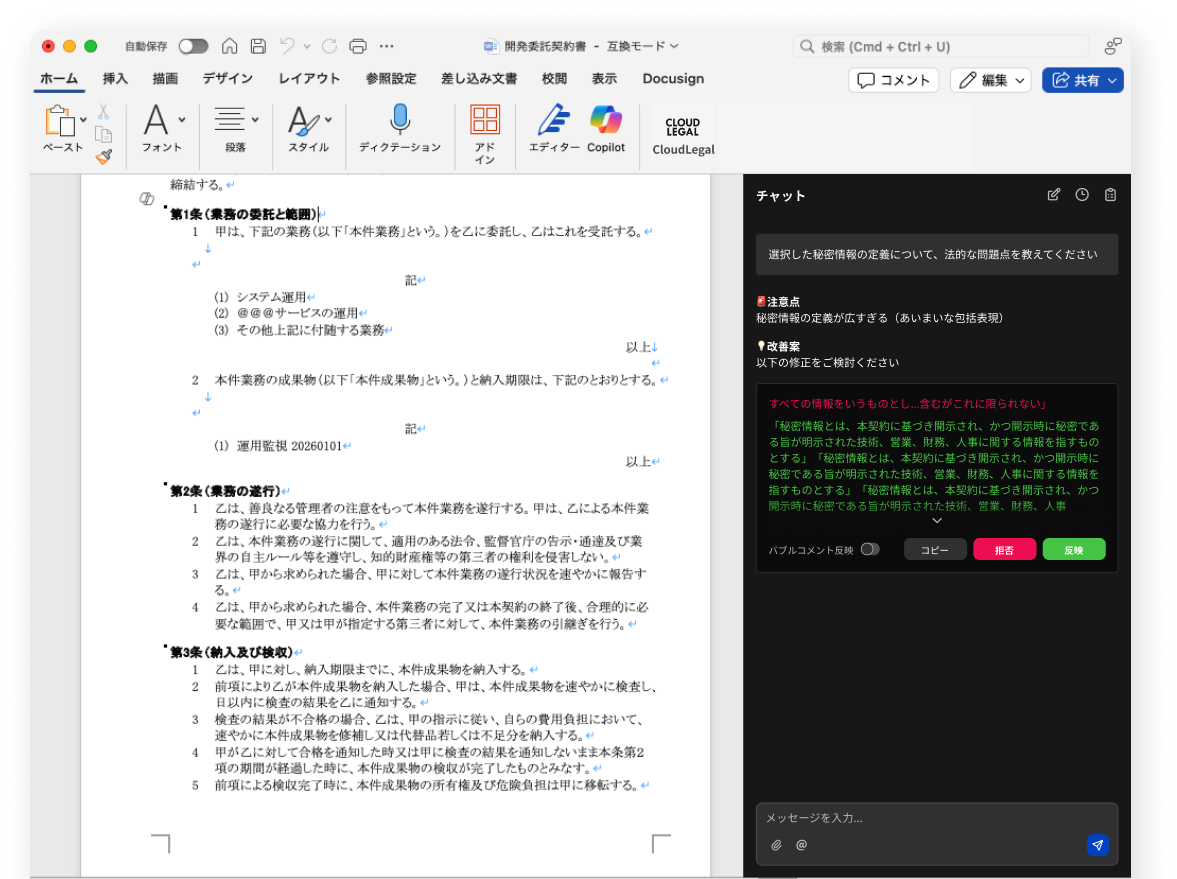Screen dimensions: 1177x879
Task: Open the 編集 mode dropdown
Action: click(x=990, y=80)
